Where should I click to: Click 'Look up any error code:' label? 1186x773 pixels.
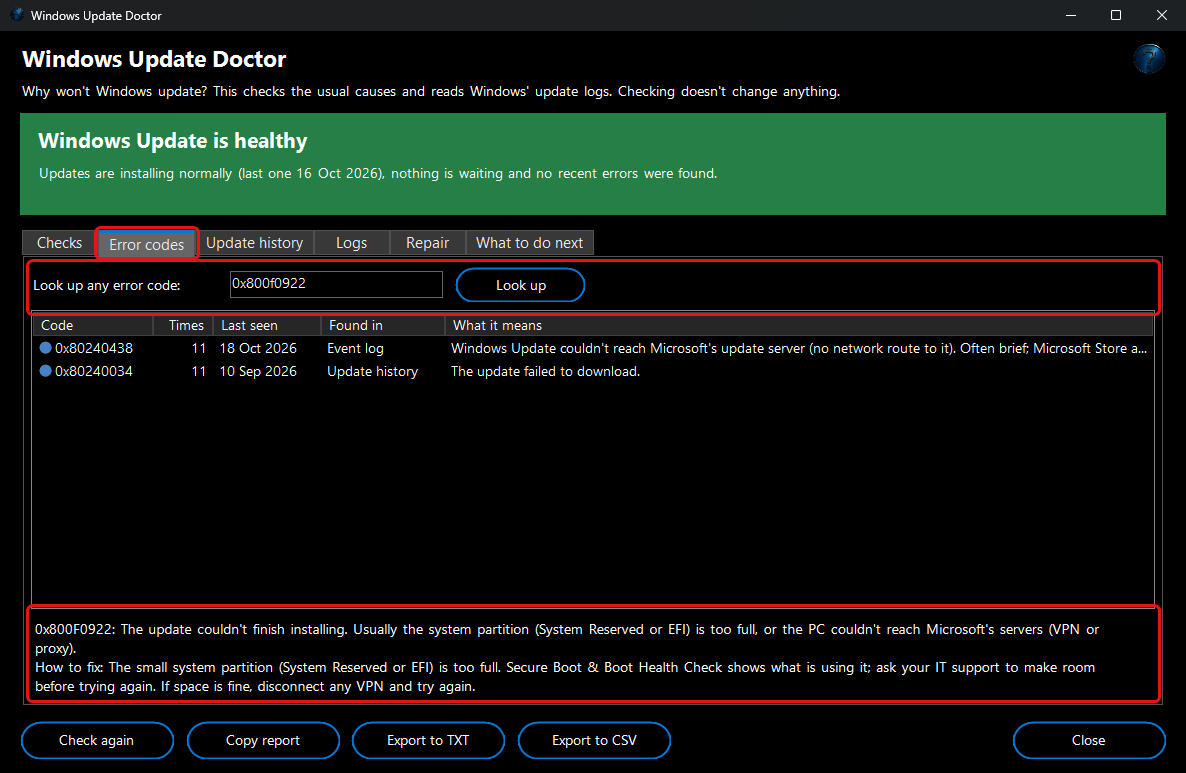(x=107, y=285)
